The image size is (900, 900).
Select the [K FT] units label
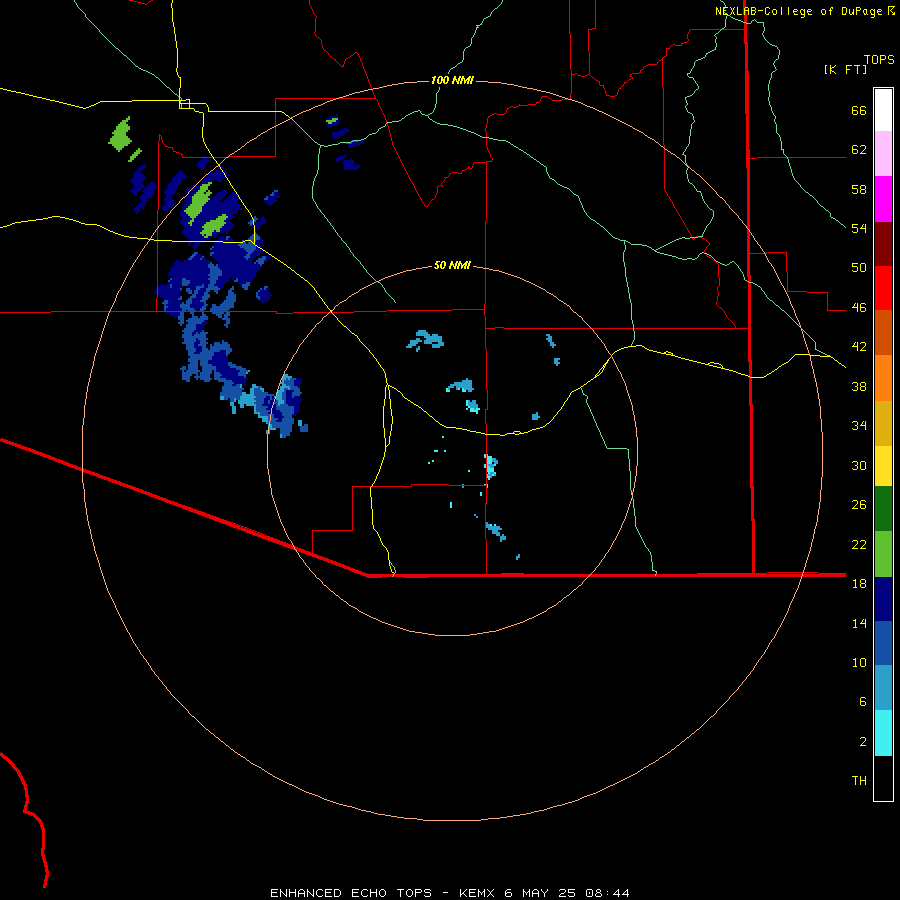pyautogui.click(x=845, y=70)
